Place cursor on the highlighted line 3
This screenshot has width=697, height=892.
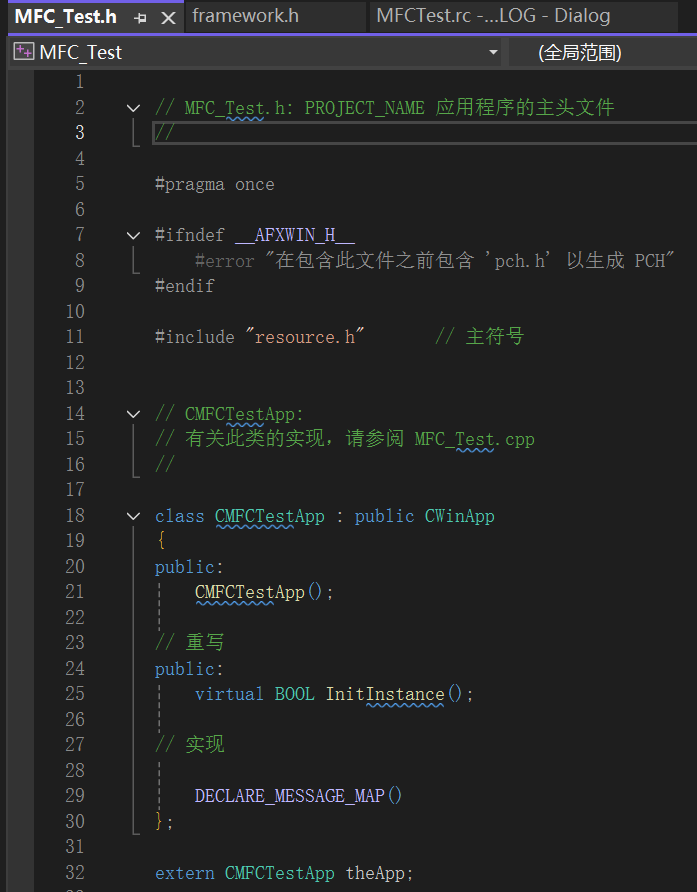coord(424,133)
